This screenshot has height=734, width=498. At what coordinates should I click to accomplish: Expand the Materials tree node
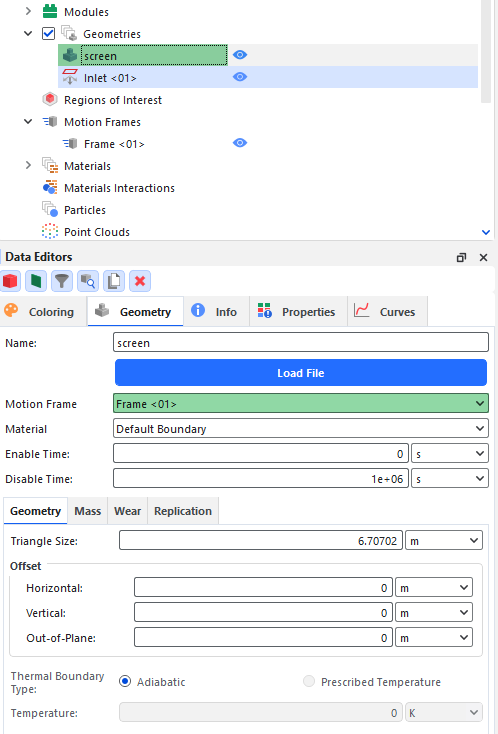29,165
